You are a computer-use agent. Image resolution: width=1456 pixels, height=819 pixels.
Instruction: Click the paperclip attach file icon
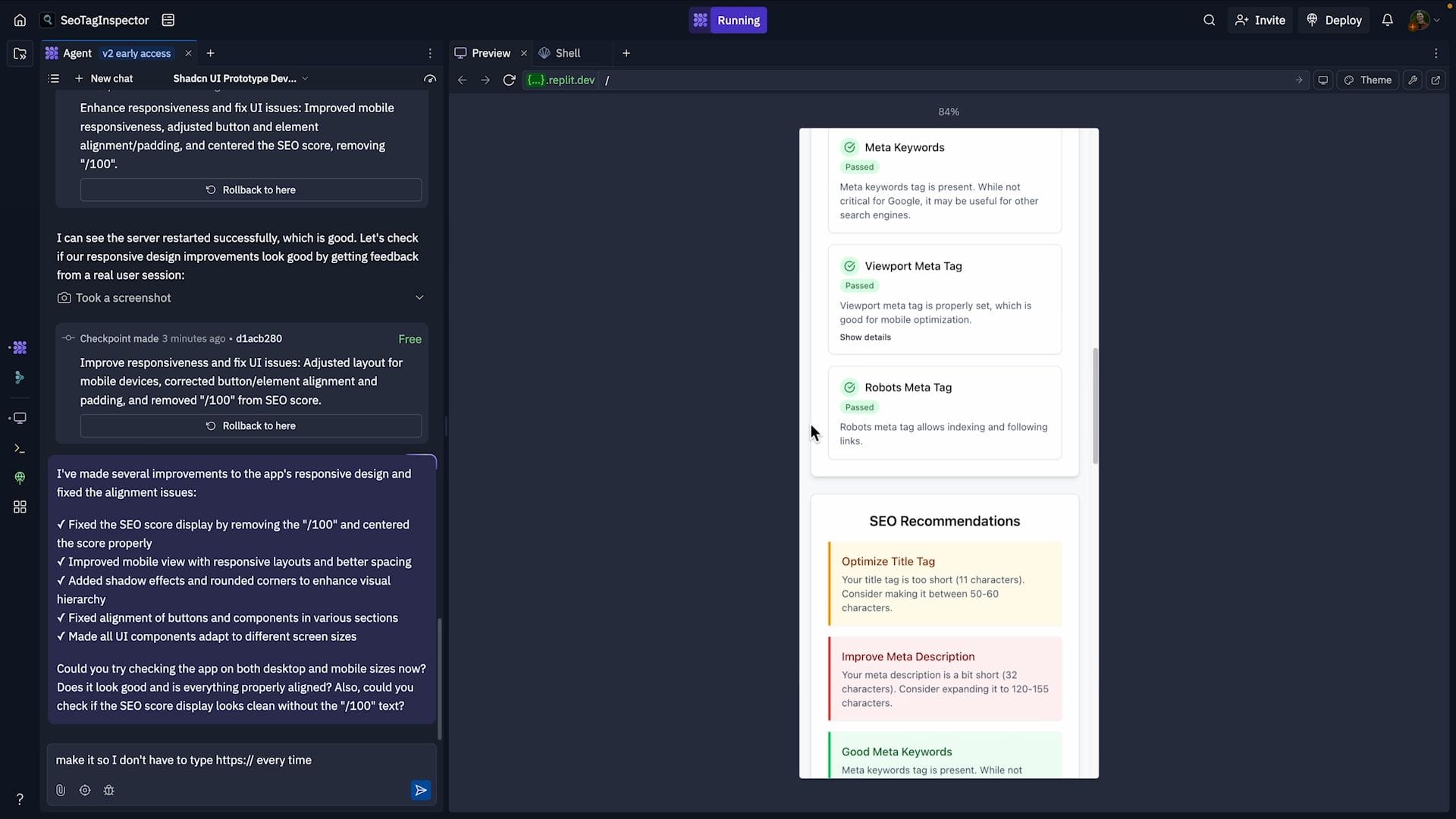(x=61, y=790)
